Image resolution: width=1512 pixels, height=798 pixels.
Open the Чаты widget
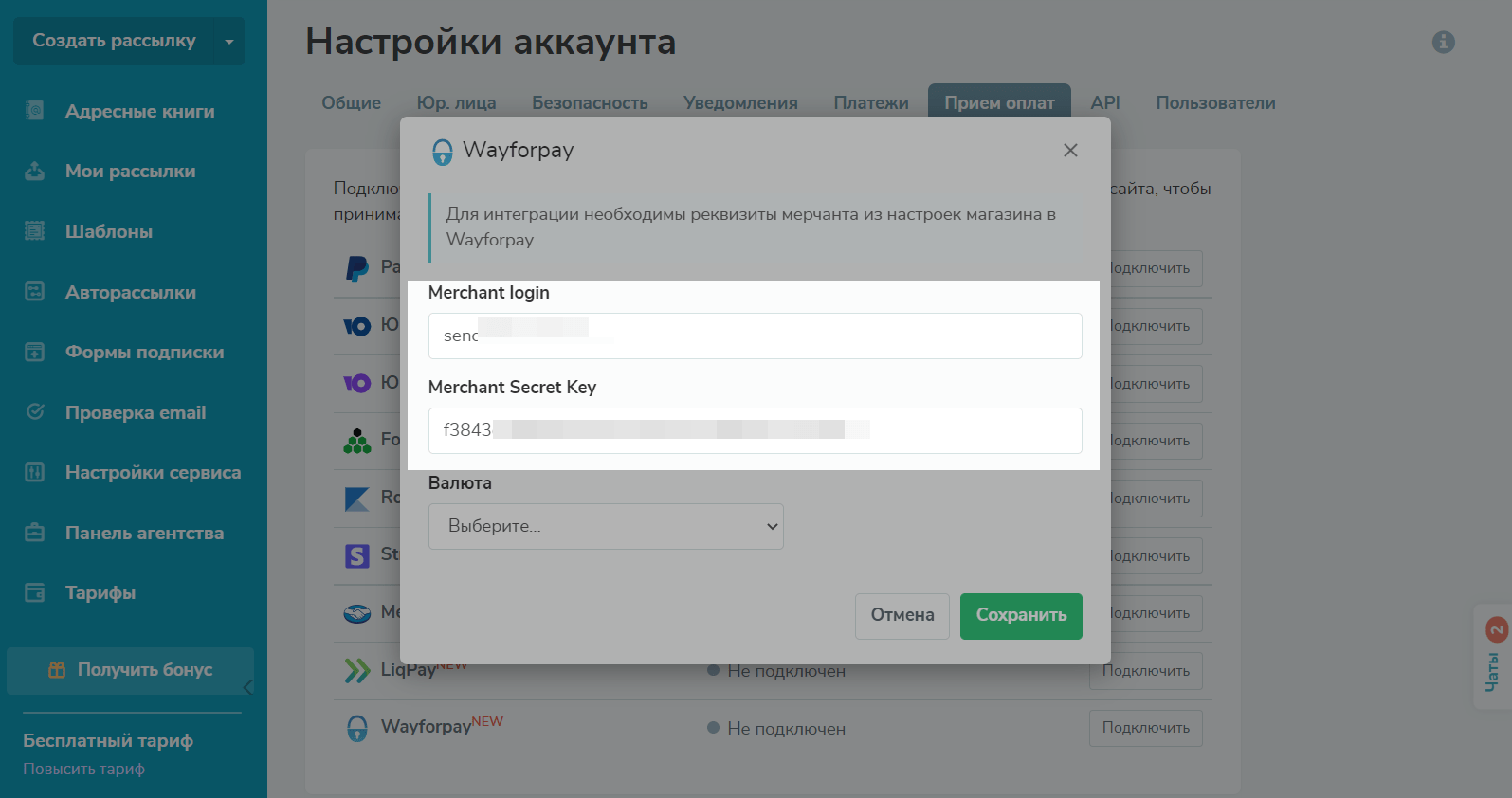tap(1493, 658)
